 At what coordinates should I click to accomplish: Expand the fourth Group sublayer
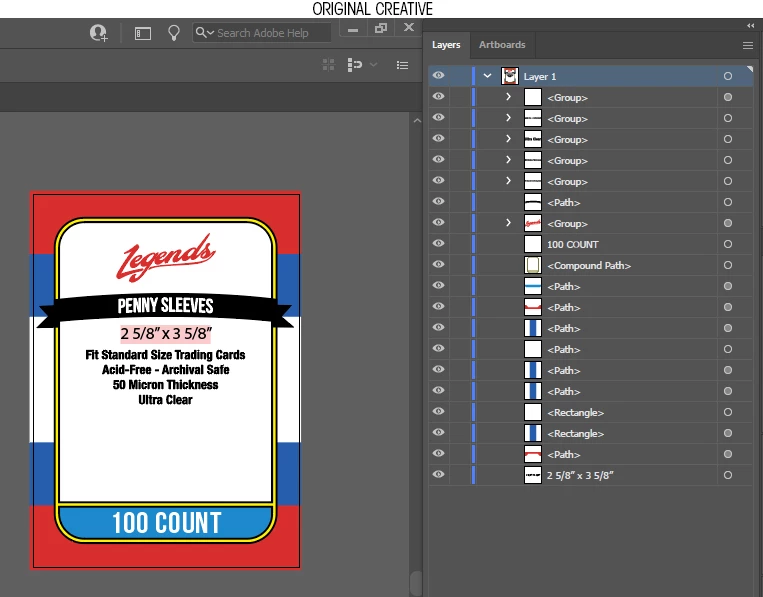(x=509, y=160)
